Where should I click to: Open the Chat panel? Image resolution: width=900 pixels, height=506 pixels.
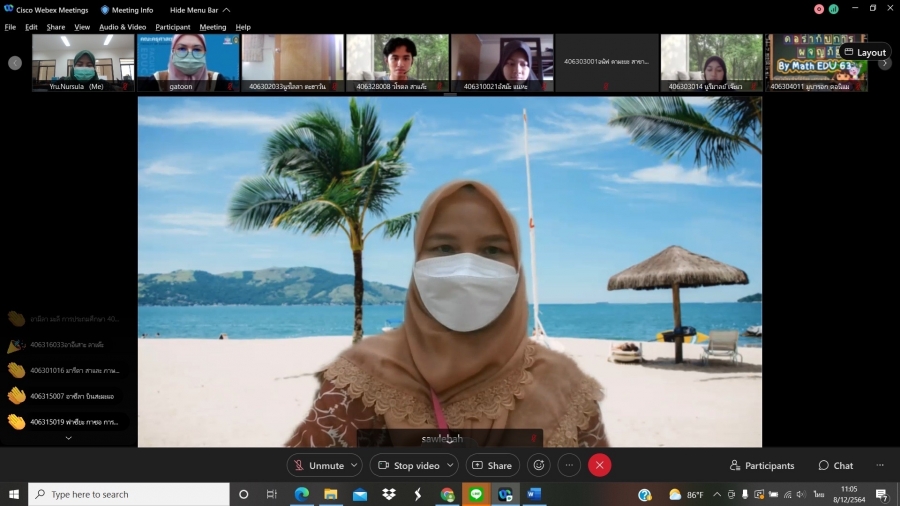836,465
